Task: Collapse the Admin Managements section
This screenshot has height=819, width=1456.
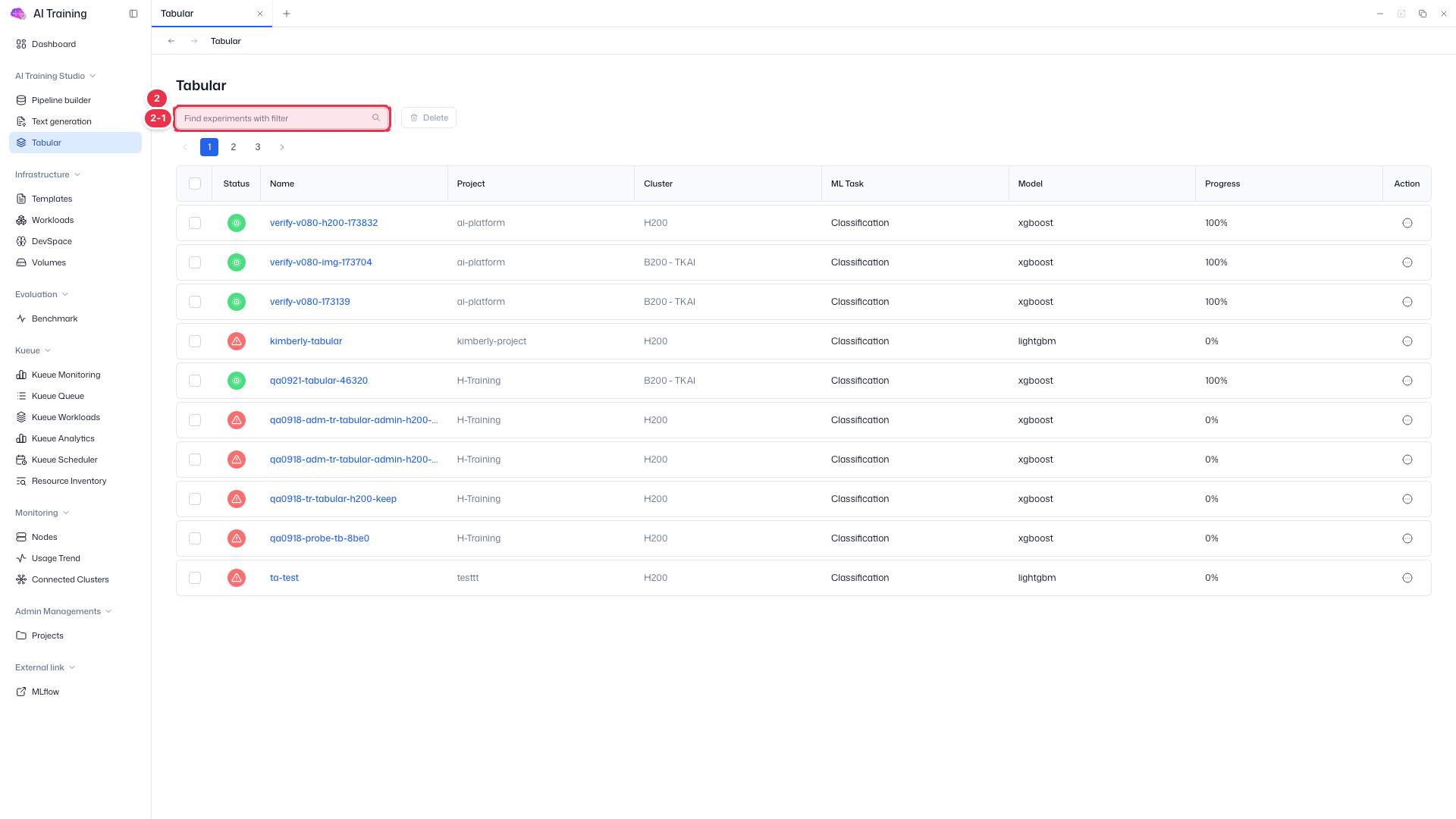Action: (x=64, y=611)
